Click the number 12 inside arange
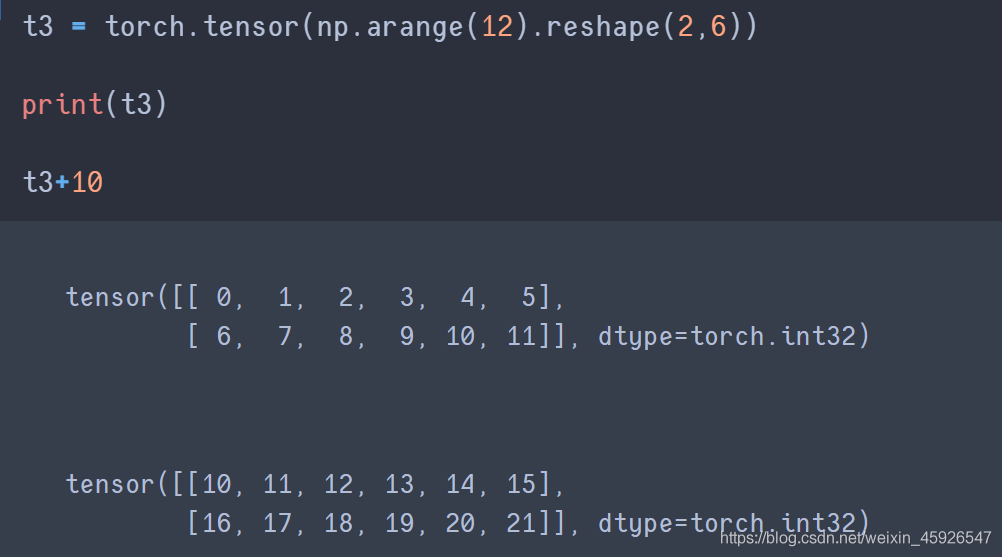The width and height of the screenshot is (1002, 557). click(x=497, y=26)
